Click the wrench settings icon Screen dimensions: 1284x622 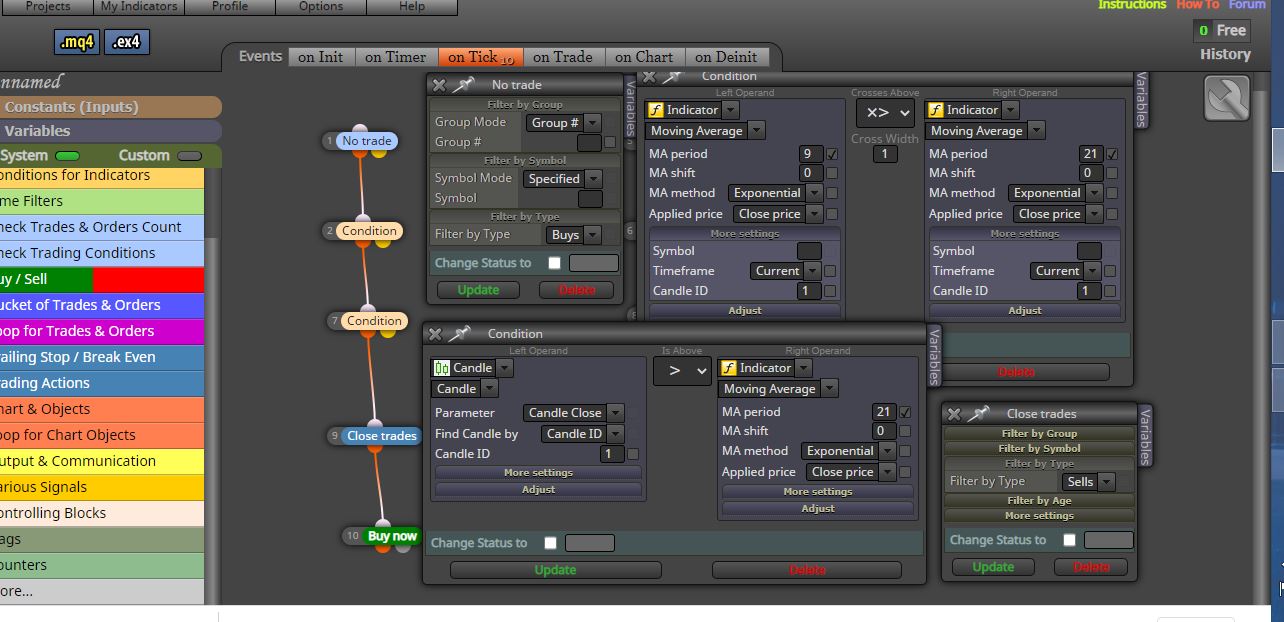pos(1227,99)
